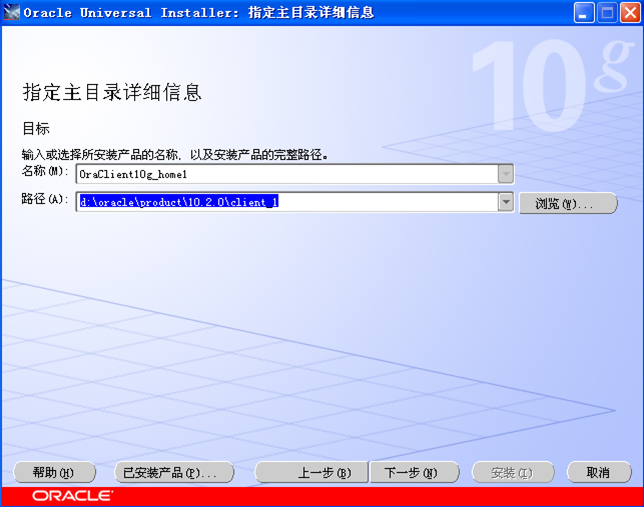
Task: Click the 安装 (I) install button
Action: [x=513, y=472]
